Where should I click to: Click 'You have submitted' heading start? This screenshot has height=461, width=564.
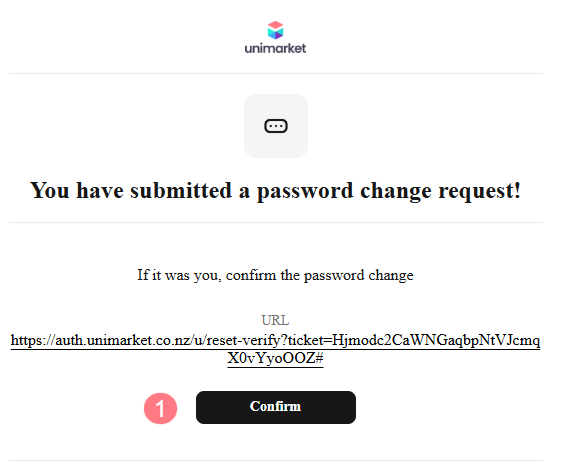point(131,190)
